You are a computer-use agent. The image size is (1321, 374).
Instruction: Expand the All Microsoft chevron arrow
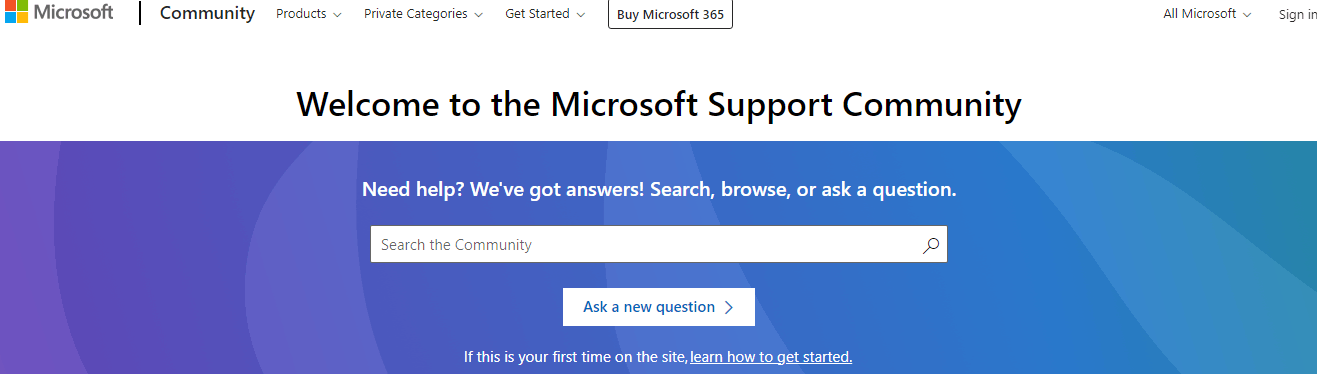[x=1246, y=15]
